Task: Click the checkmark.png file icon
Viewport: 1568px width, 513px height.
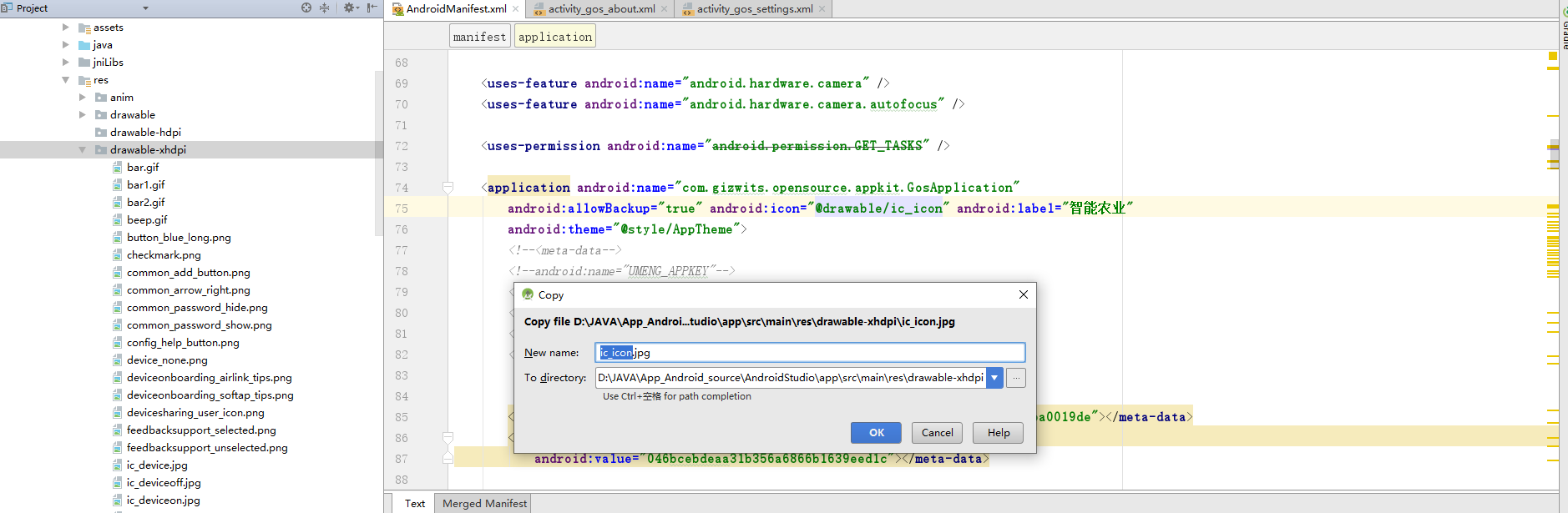Action: pos(118,254)
